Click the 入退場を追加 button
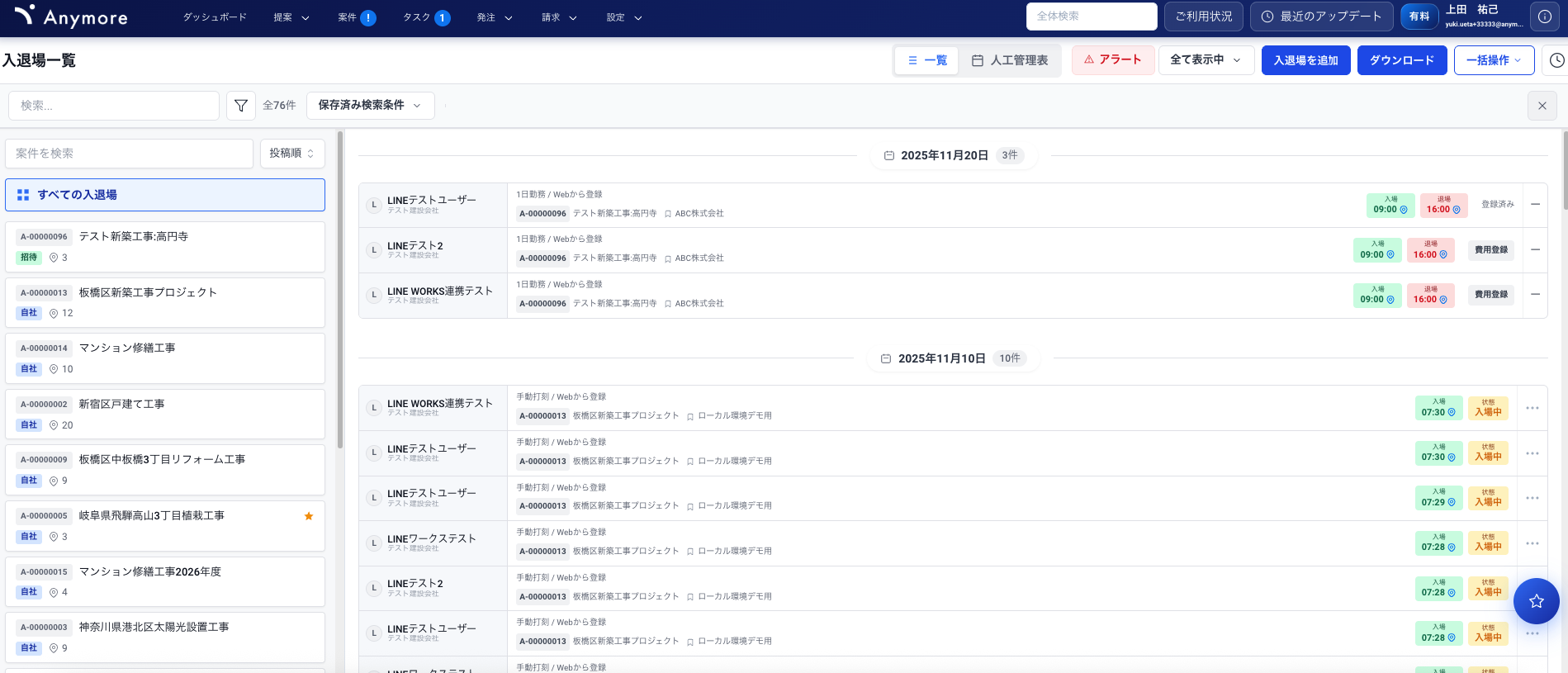Image resolution: width=1568 pixels, height=673 pixels. [x=1305, y=60]
